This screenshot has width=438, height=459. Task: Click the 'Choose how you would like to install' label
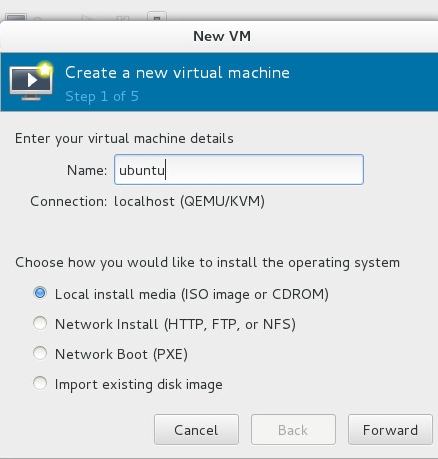point(207,263)
